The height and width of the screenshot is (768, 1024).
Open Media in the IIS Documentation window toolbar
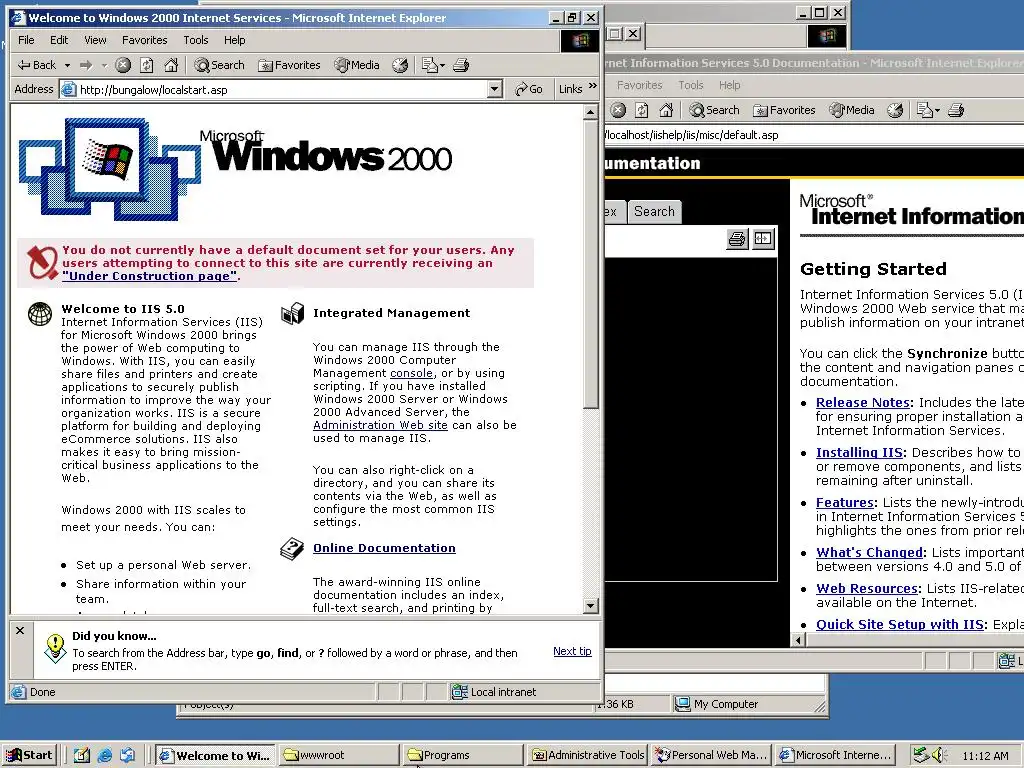[x=852, y=110]
